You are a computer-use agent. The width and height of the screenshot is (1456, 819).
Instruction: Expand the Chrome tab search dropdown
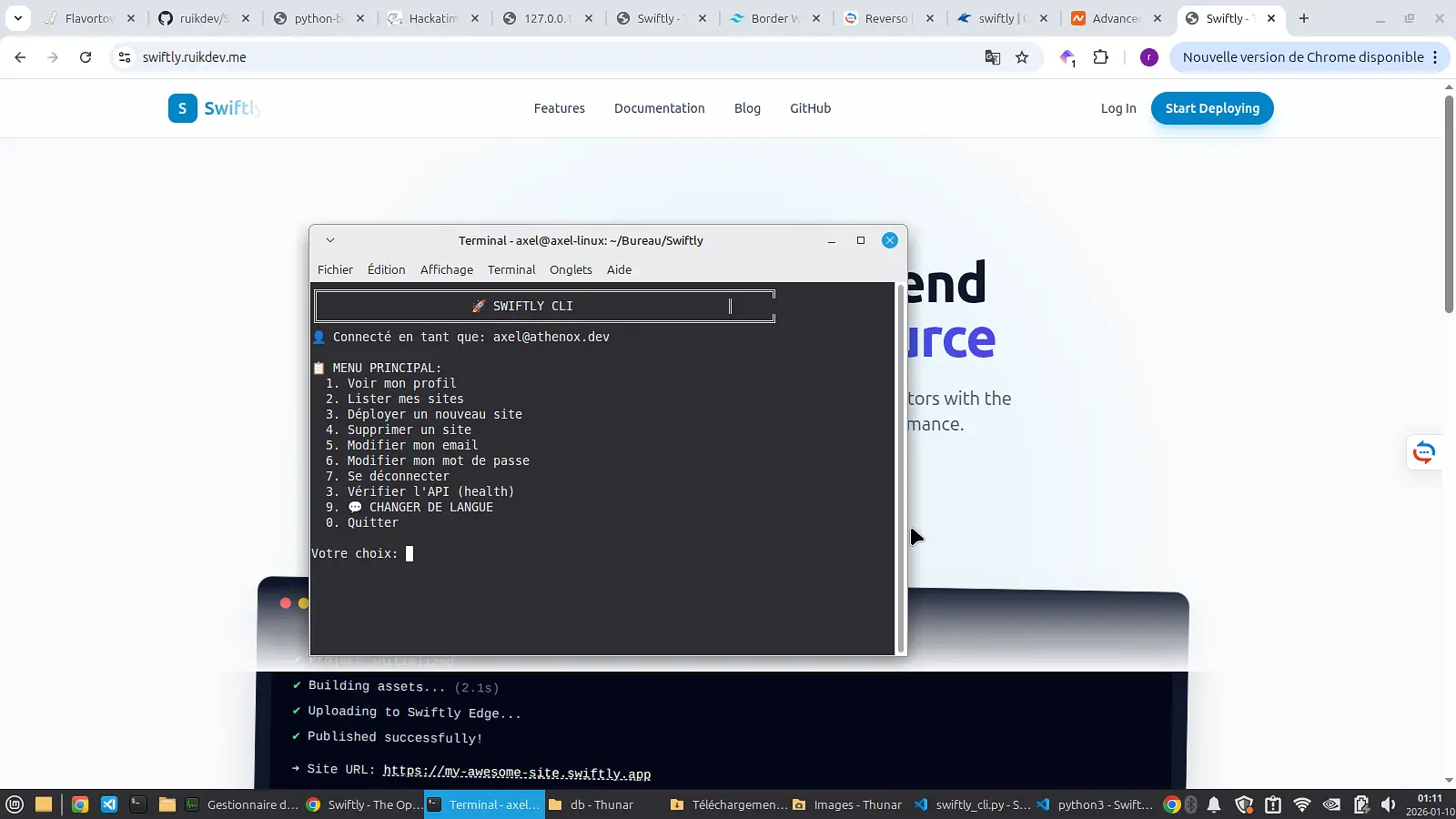17,18
